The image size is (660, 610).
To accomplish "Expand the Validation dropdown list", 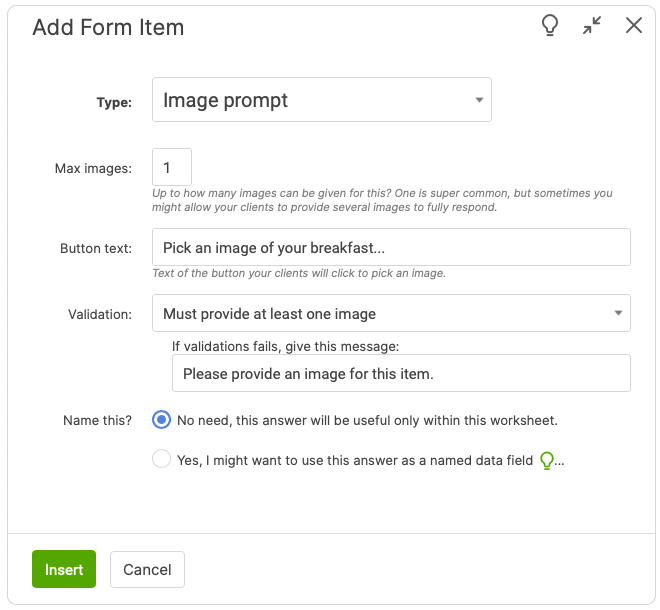I will pos(390,314).
